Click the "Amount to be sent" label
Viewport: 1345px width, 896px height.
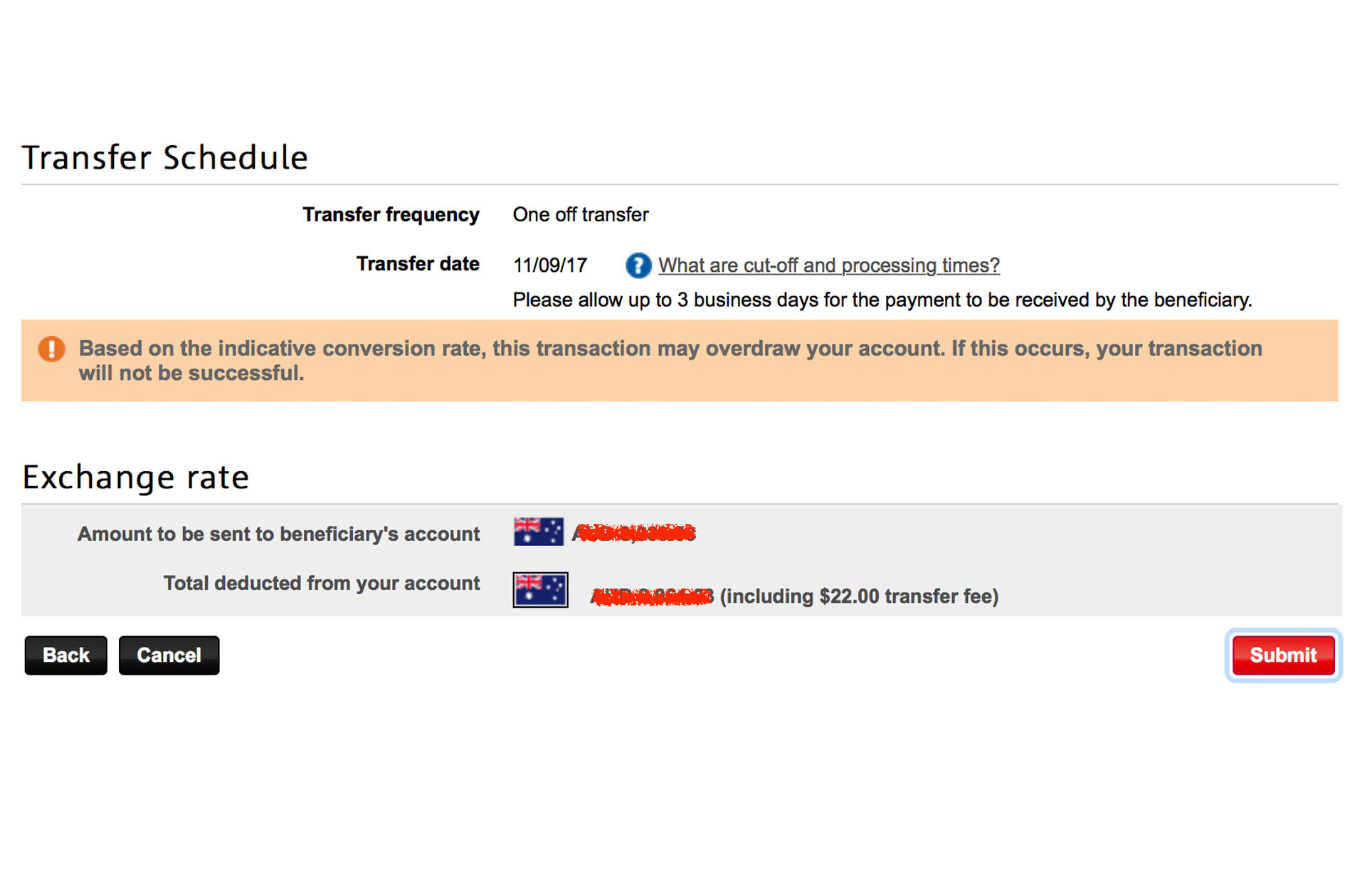pyautogui.click(x=278, y=534)
